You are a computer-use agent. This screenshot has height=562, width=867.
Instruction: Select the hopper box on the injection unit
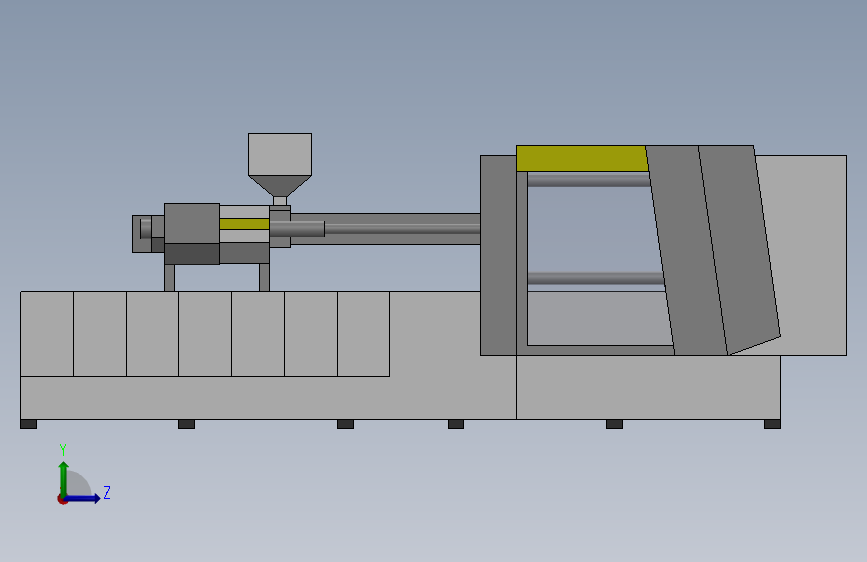point(280,154)
